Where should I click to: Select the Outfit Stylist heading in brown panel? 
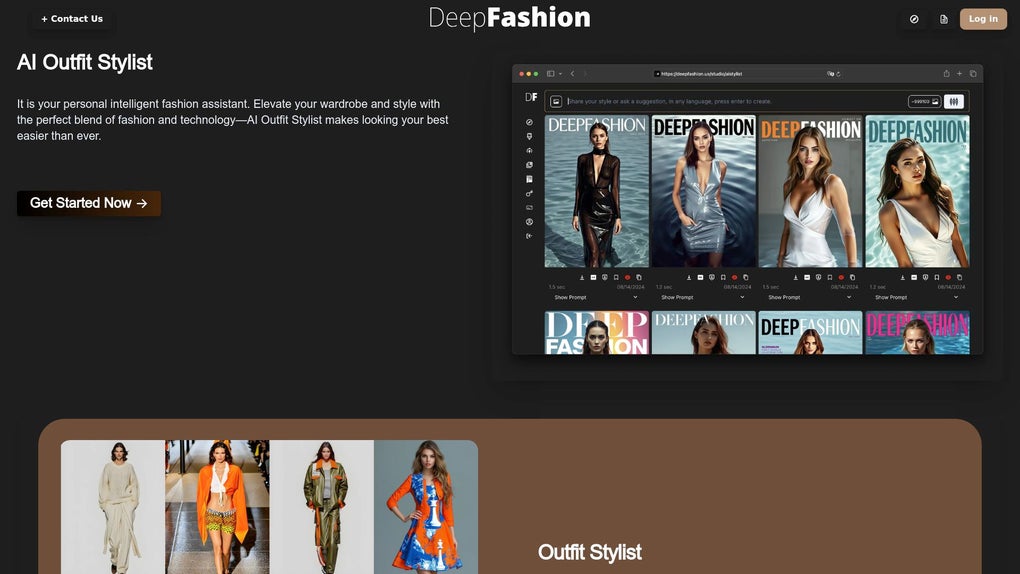[x=589, y=553]
